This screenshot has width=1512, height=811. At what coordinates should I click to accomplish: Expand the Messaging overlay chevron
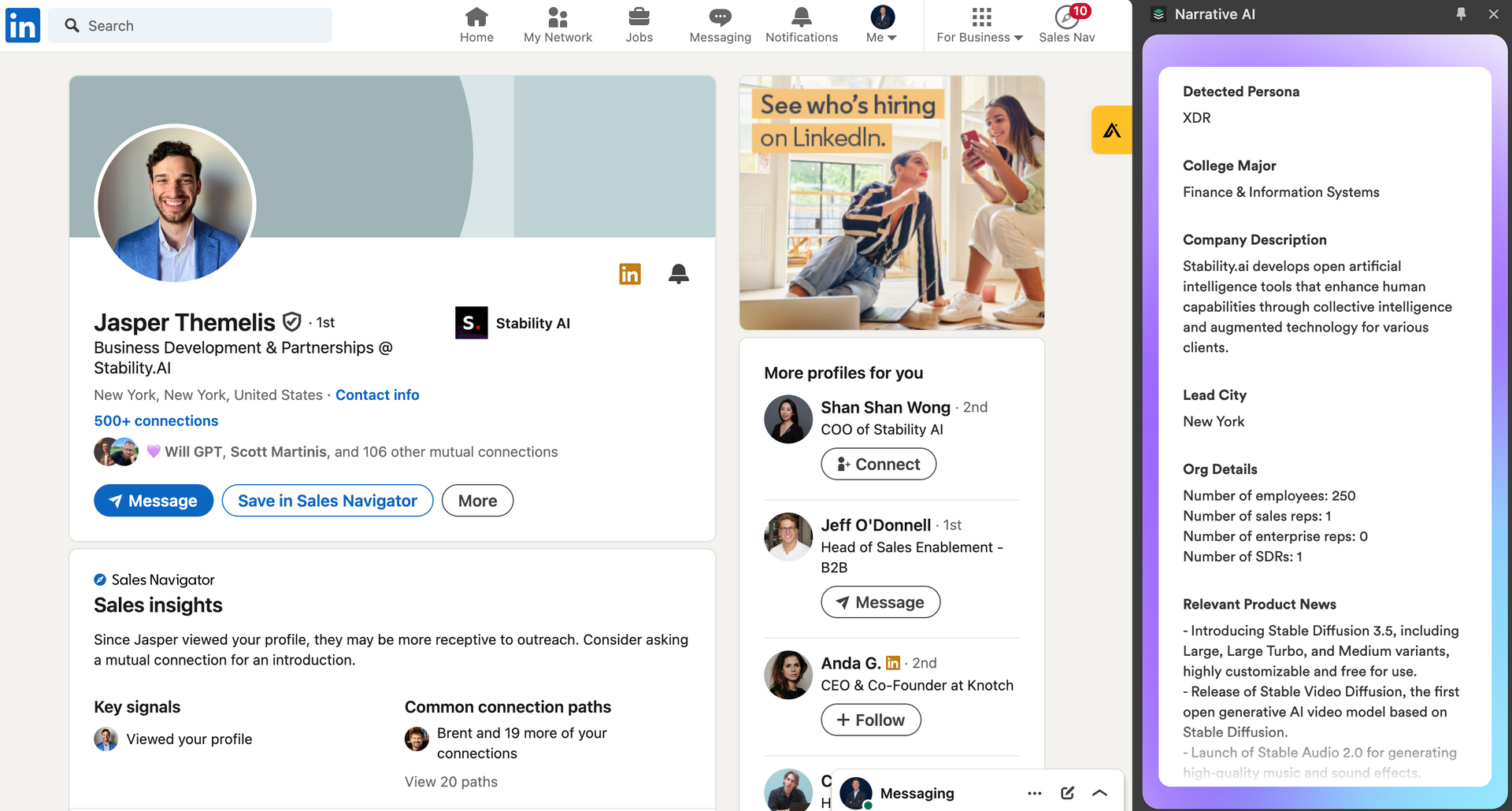tap(1100, 793)
